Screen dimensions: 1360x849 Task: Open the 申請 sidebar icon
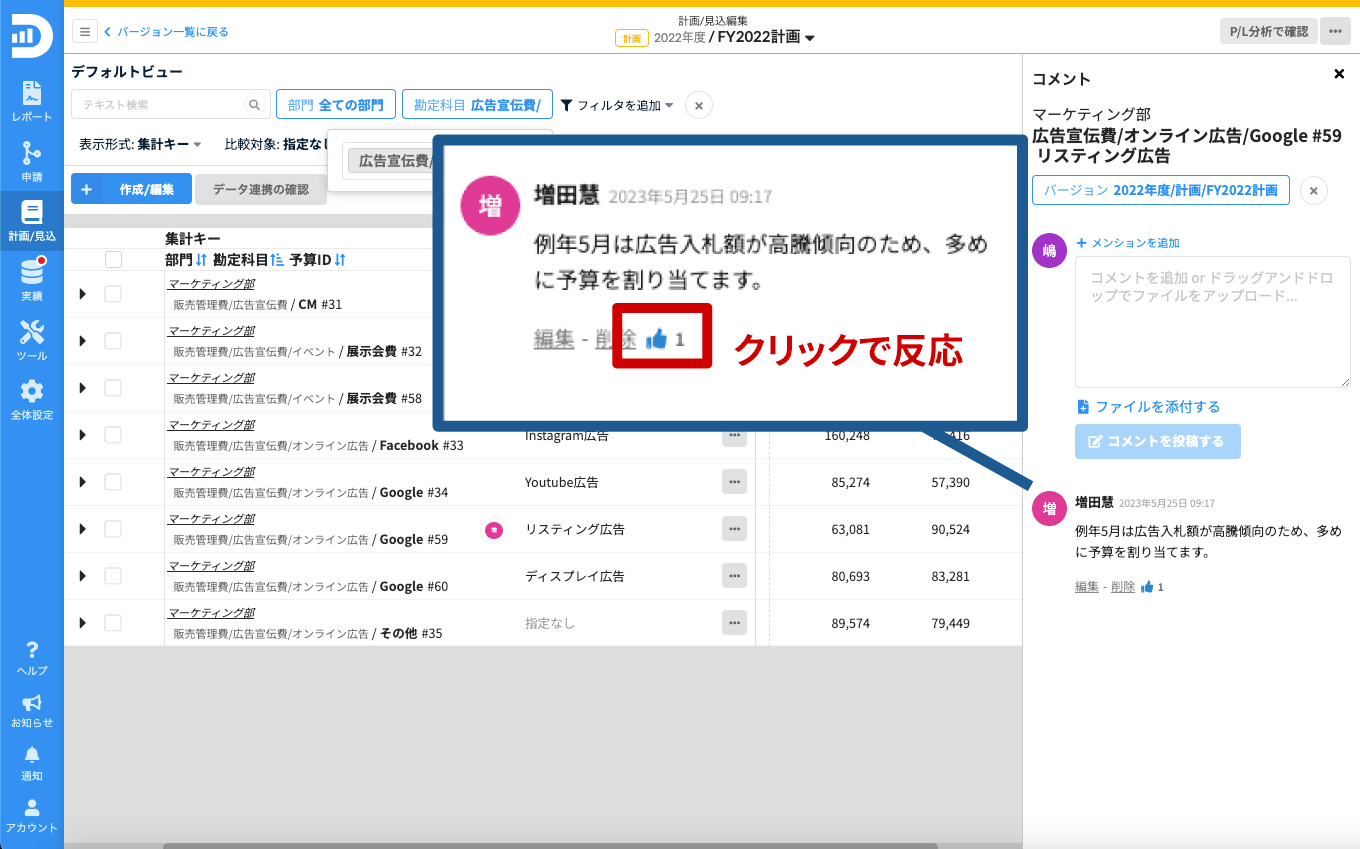tap(32, 160)
